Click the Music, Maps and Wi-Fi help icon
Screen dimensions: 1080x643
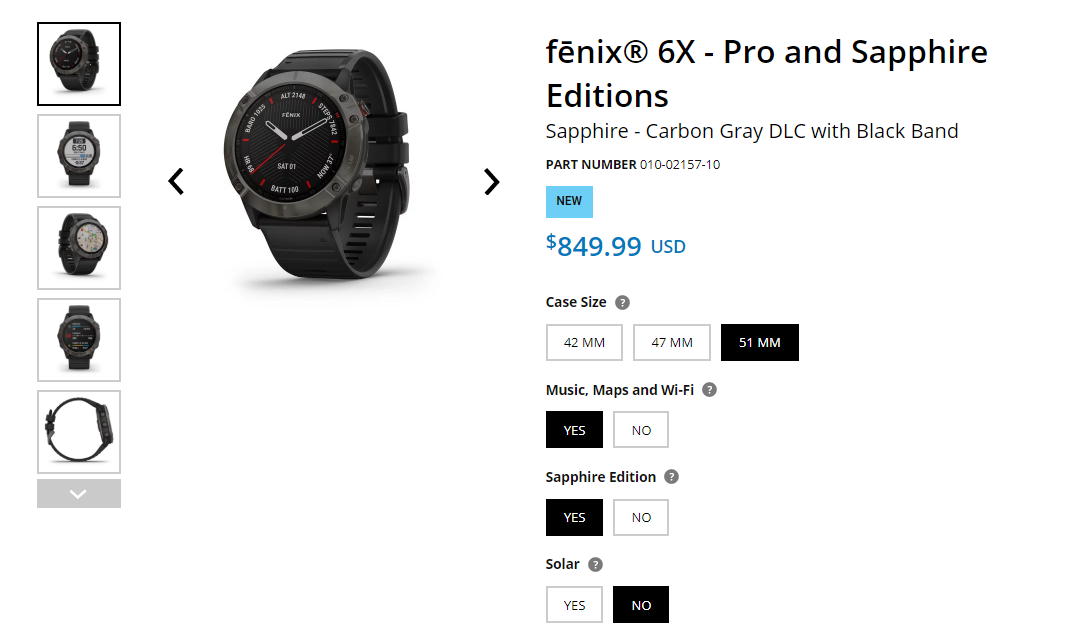pos(709,390)
